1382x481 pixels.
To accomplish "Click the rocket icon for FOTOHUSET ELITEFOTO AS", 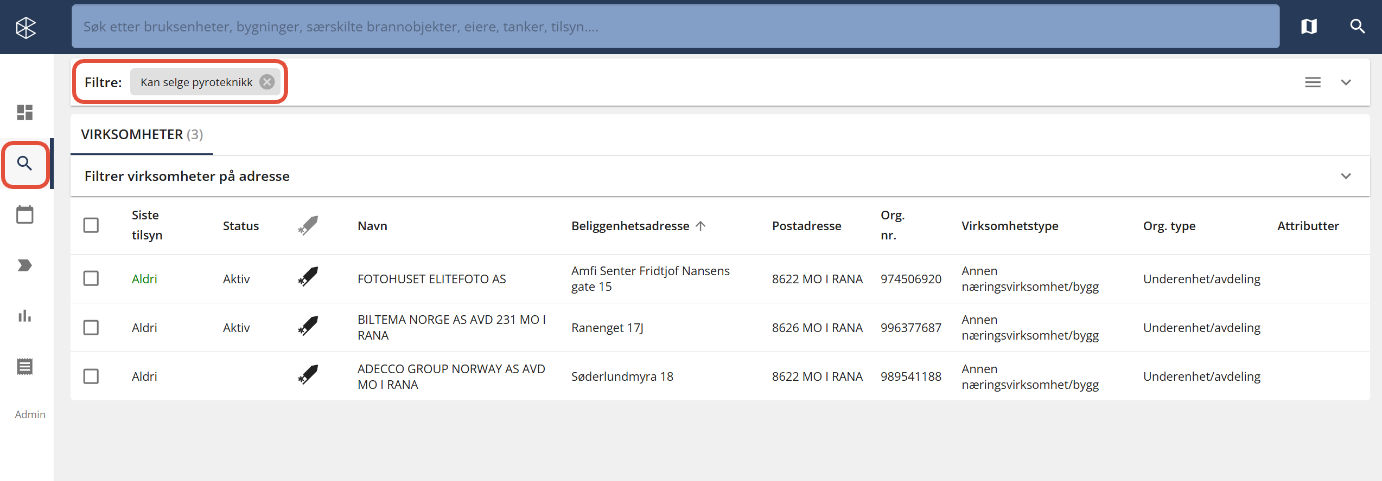I will 308,279.
